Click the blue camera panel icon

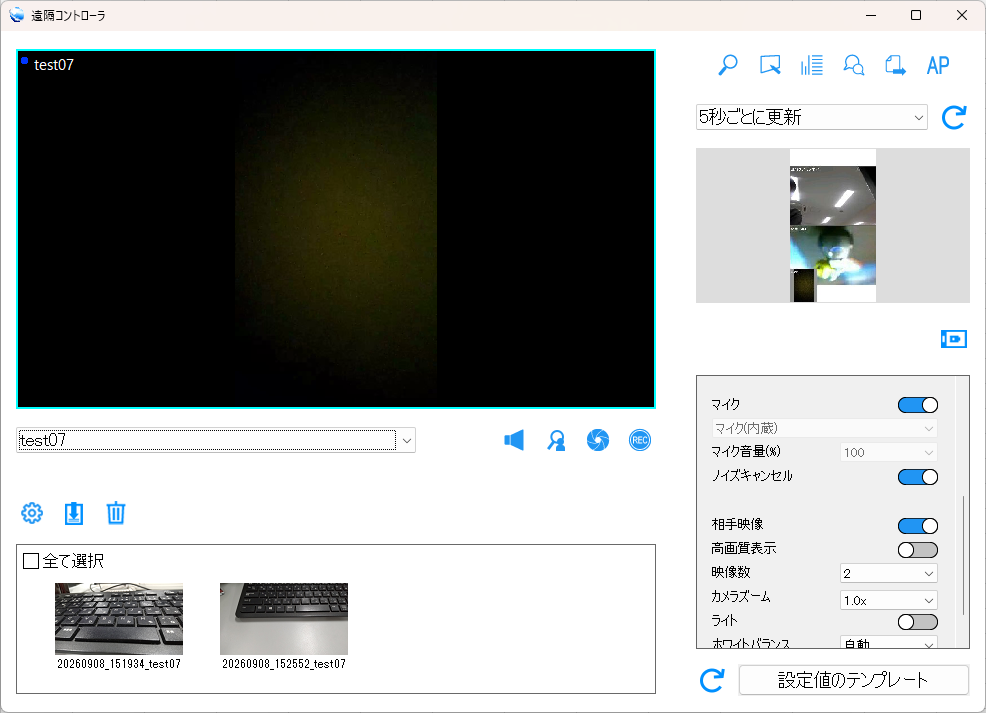tap(953, 339)
